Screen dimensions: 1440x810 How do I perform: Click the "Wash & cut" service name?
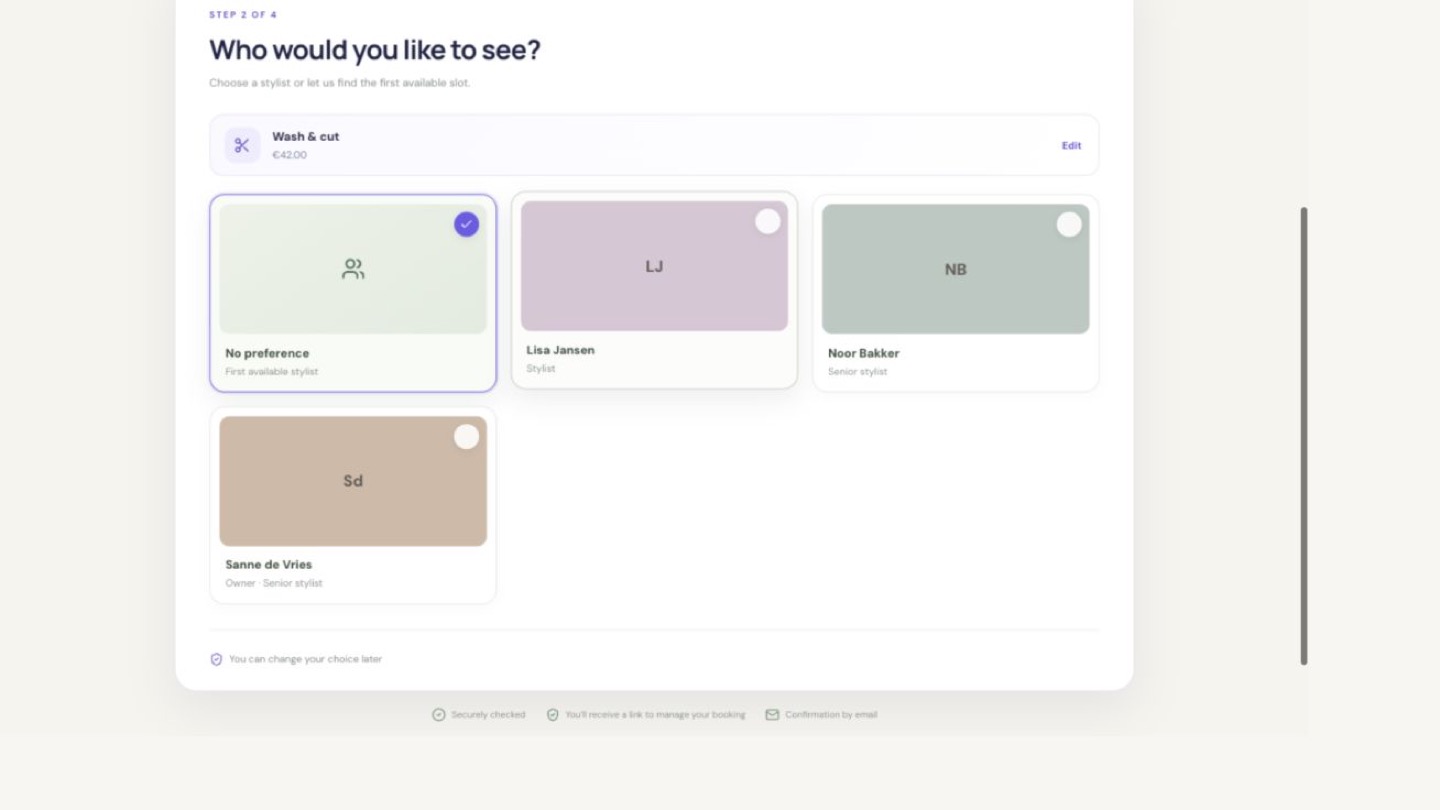(306, 137)
